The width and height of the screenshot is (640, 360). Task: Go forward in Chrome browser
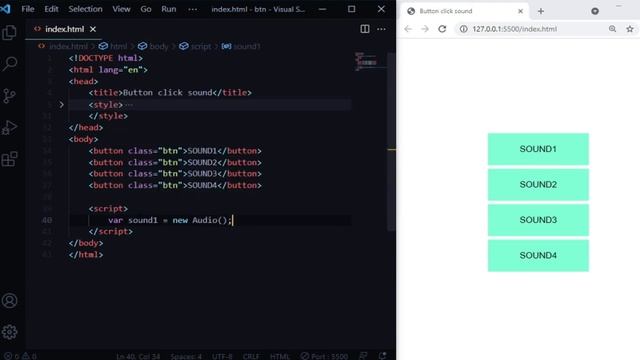click(425, 29)
